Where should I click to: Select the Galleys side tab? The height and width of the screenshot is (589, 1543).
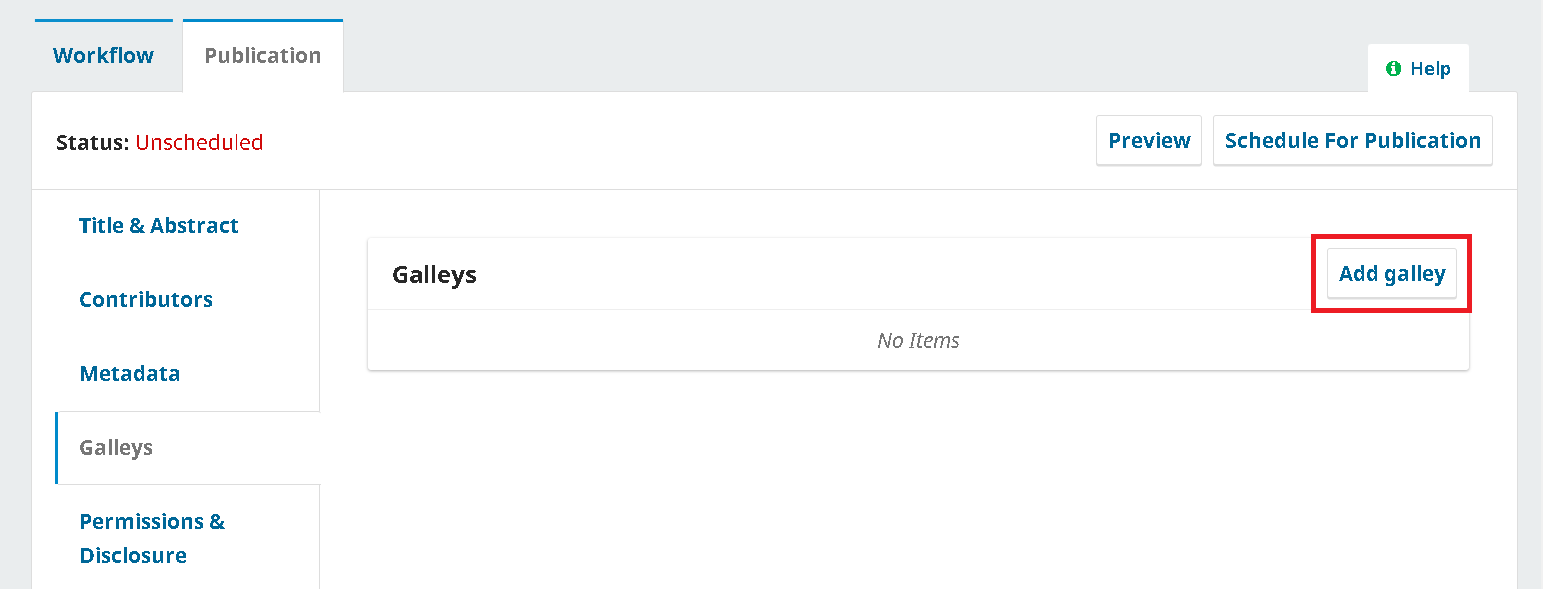116,448
